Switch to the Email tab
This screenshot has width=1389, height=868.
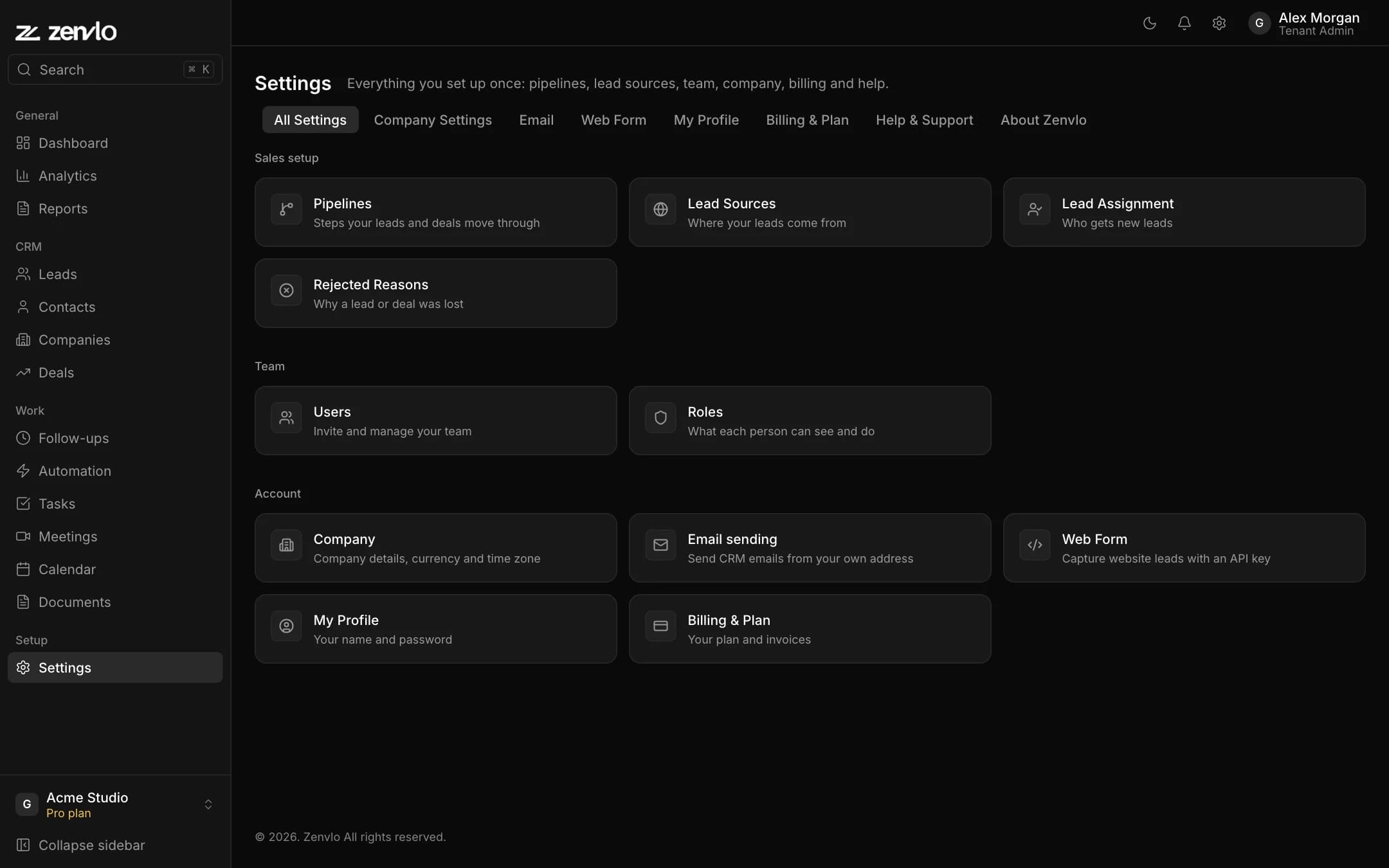pos(536,120)
